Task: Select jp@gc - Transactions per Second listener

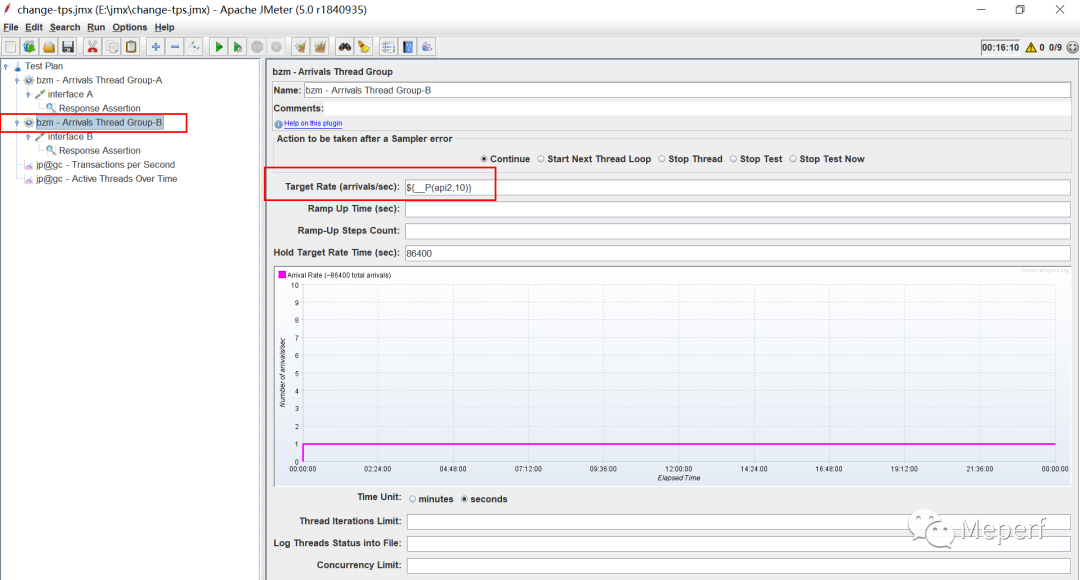Action: 105,165
